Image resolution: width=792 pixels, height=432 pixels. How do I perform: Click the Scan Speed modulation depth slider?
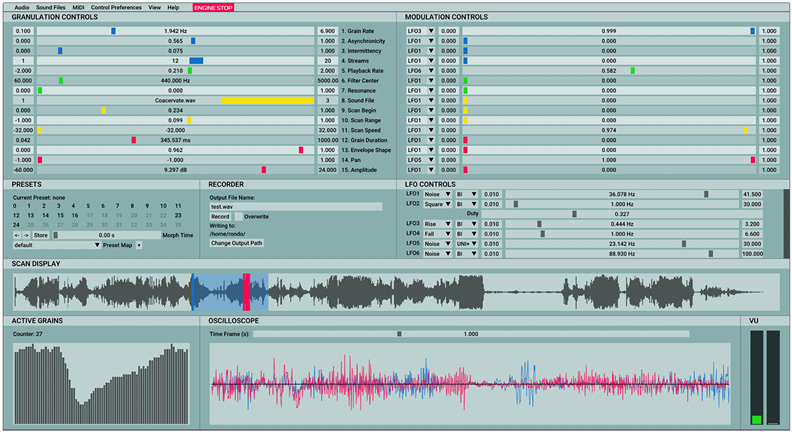click(x=609, y=130)
